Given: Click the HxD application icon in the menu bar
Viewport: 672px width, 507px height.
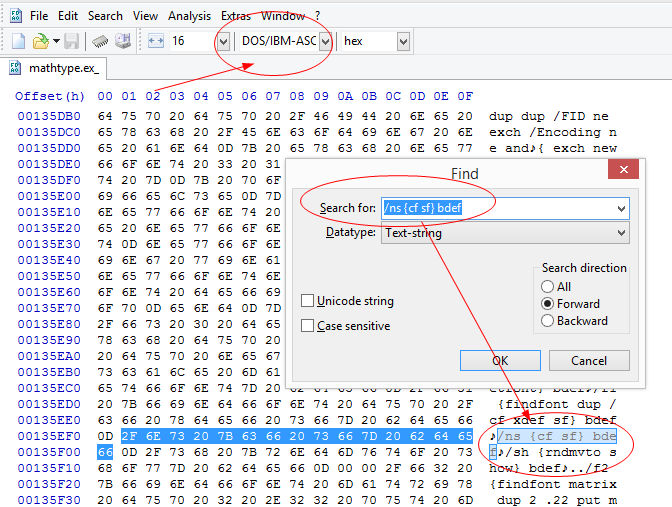Looking at the screenshot, I should click(x=16, y=16).
